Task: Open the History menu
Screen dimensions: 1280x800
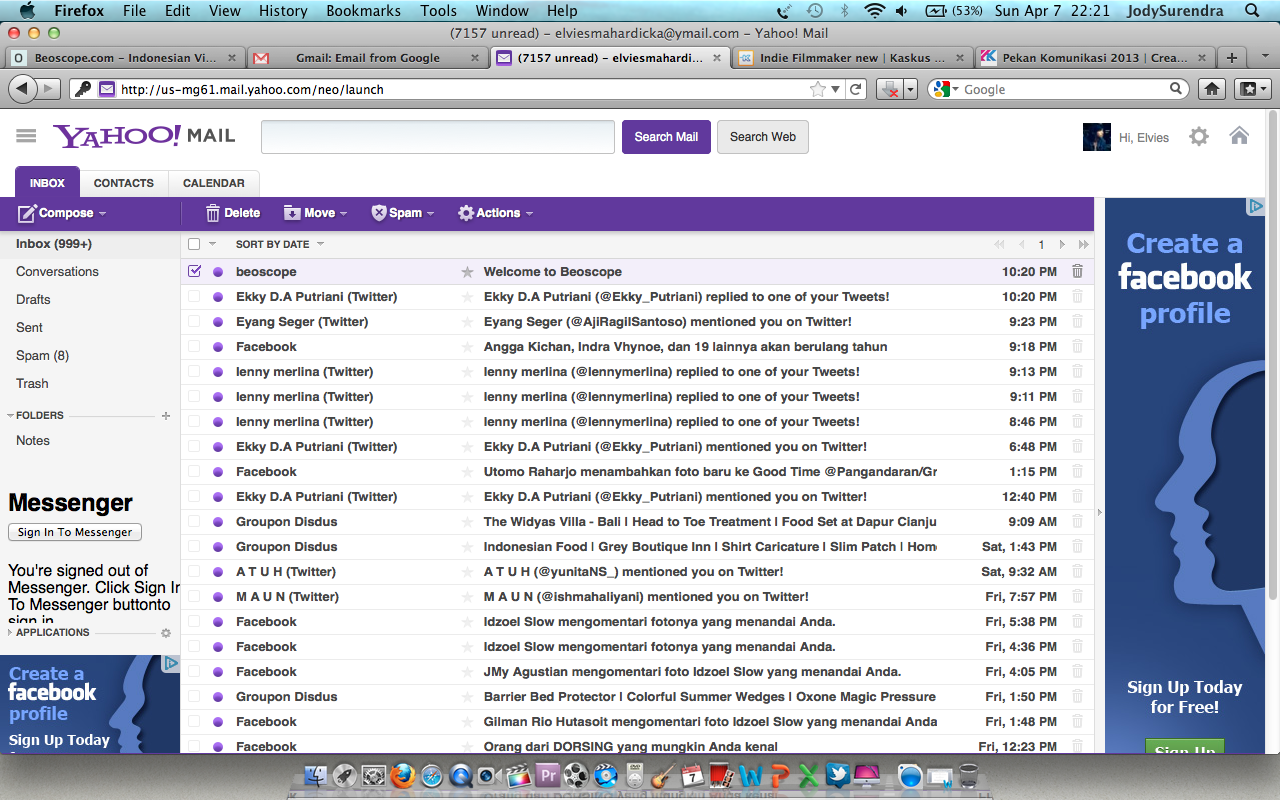Action: (283, 11)
